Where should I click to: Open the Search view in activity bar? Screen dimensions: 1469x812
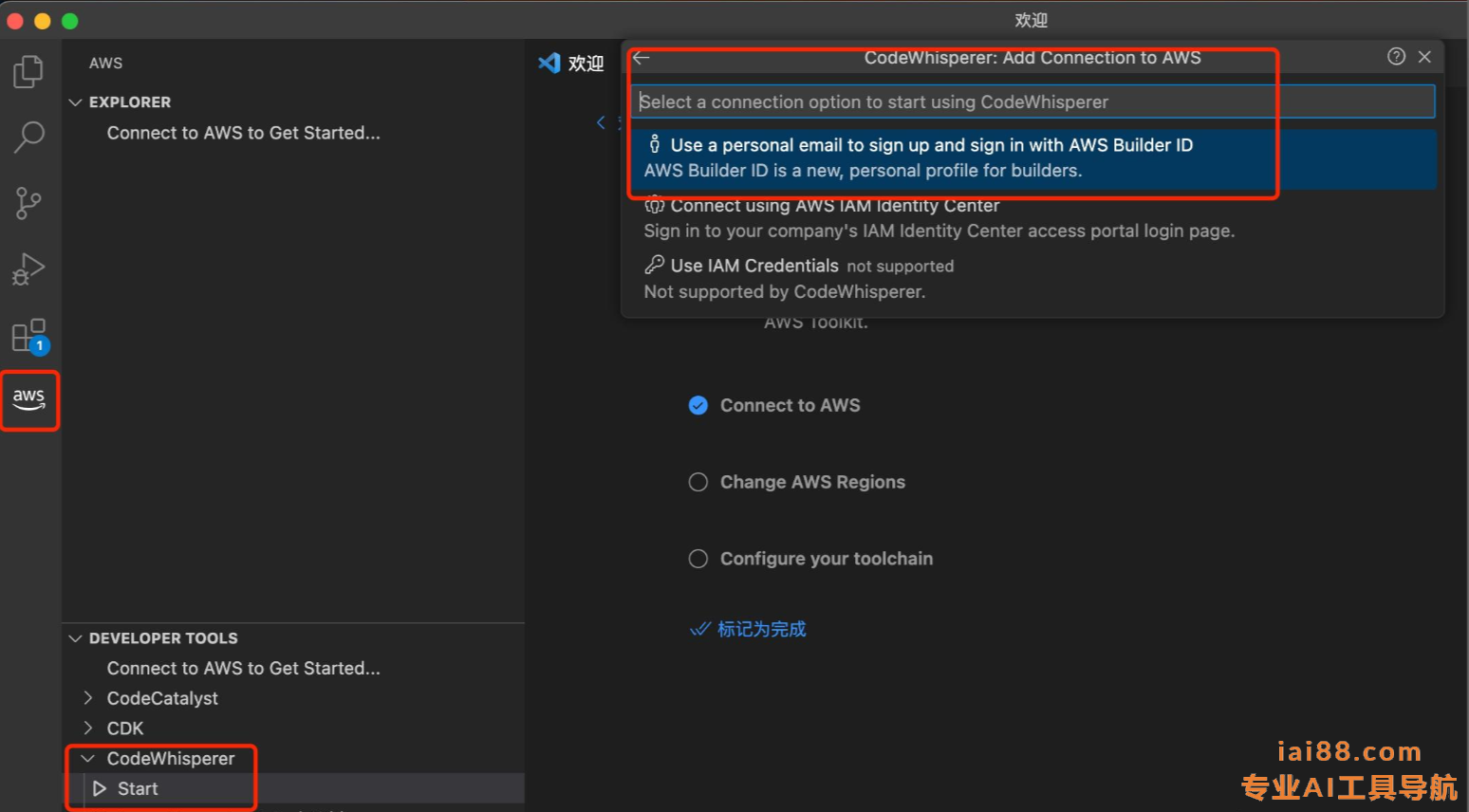coord(28,138)
